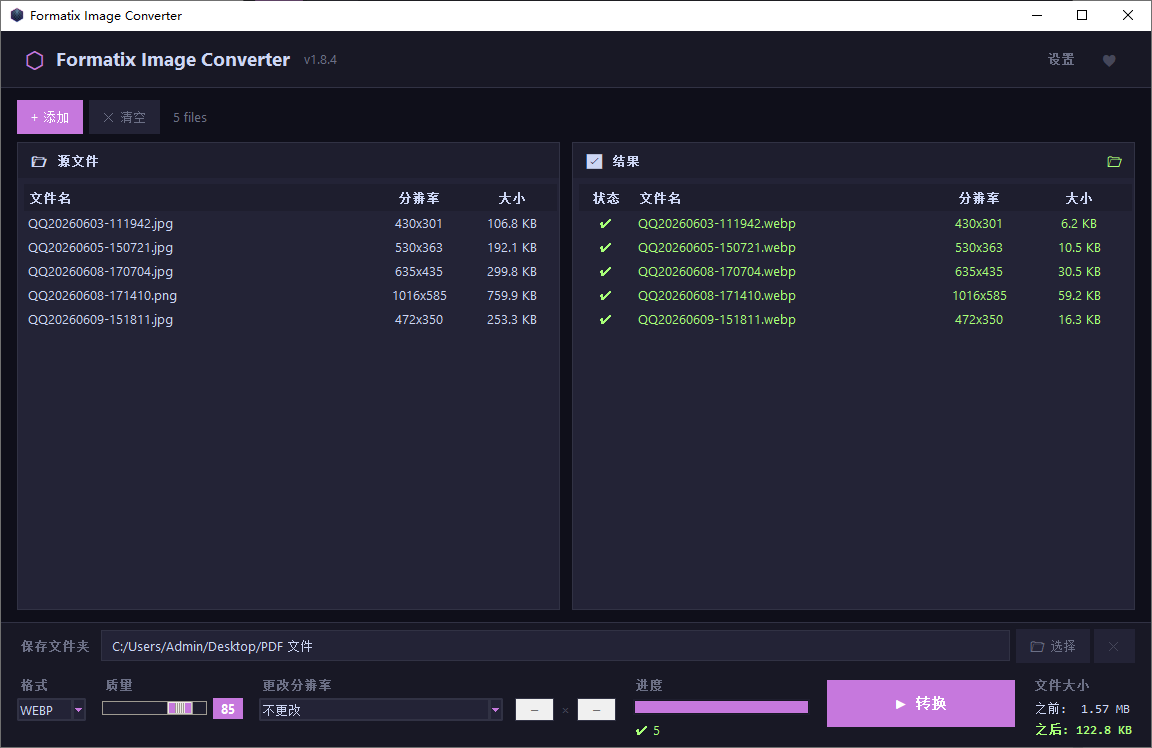Screen dimensions: 1152x748
Task: Click the resolution height input box
Action: coord(597,710)
